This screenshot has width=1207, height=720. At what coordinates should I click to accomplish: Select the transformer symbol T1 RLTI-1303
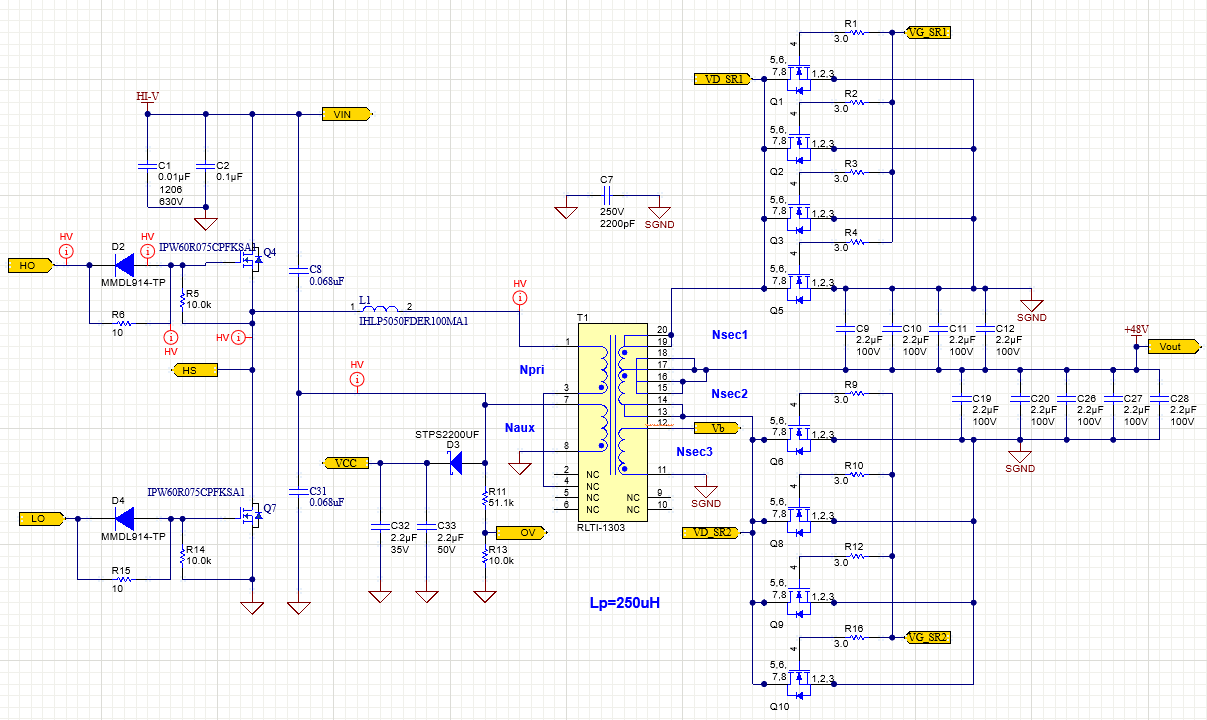615,420
